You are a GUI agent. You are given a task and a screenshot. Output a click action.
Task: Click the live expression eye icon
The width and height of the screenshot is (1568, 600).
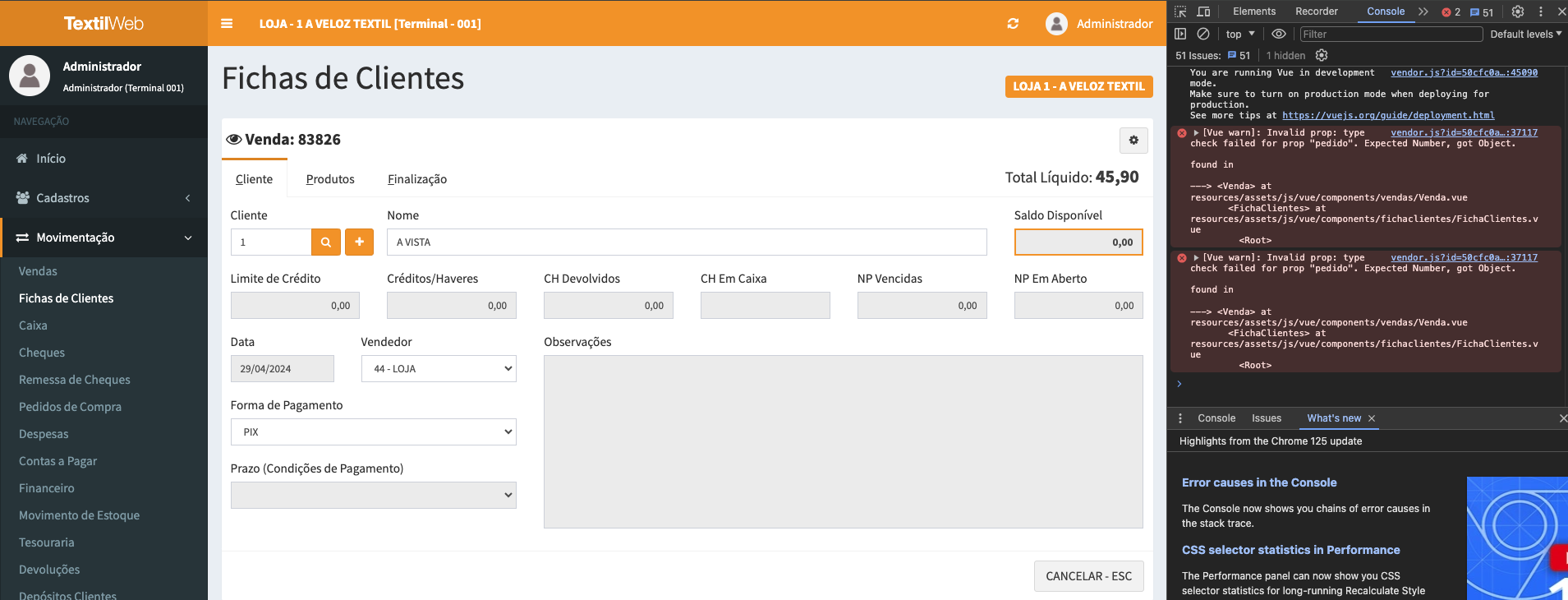[x=1279, y=34]
